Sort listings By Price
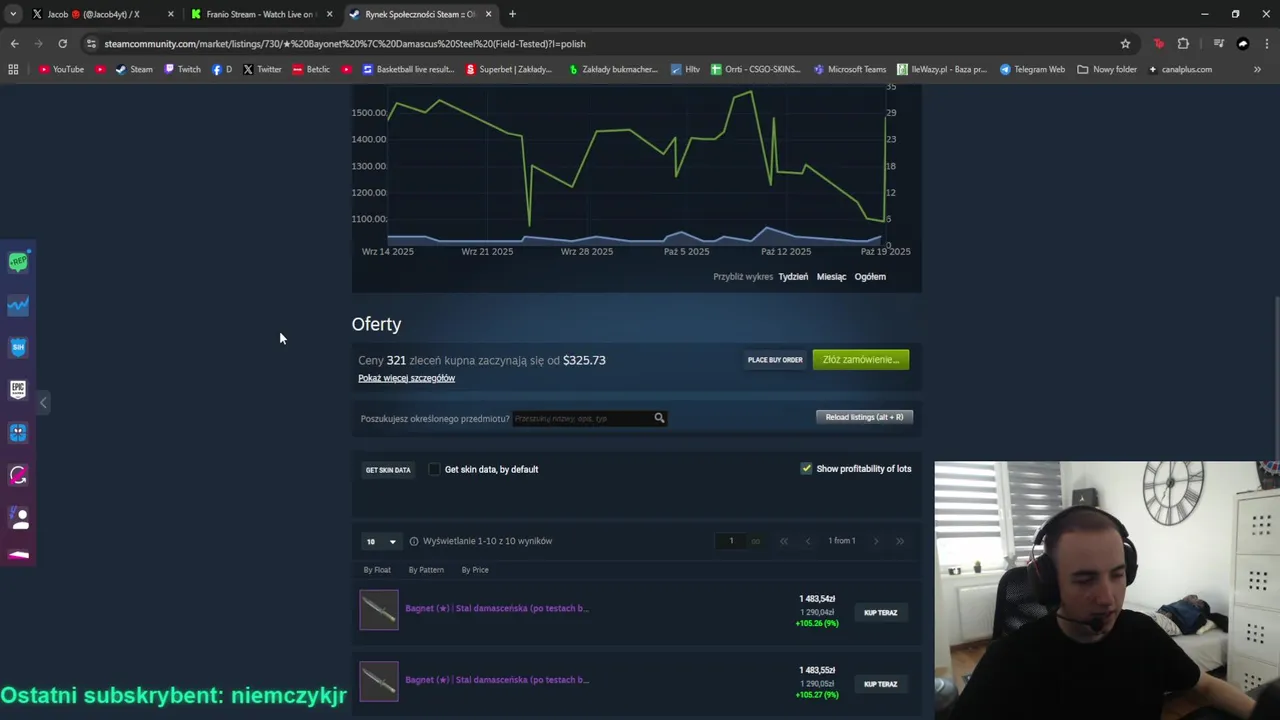The height and width of the screenshot is (720, 1280). (x=475, y=570)
